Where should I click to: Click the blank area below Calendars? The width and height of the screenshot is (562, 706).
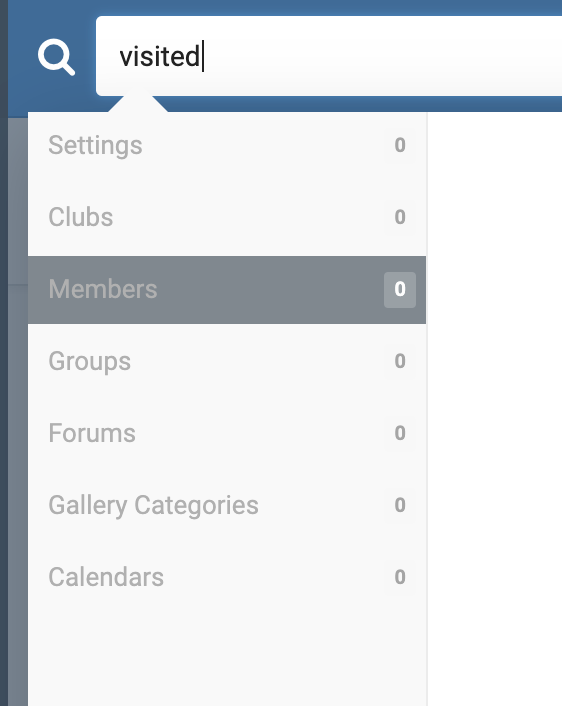(227, 660)
